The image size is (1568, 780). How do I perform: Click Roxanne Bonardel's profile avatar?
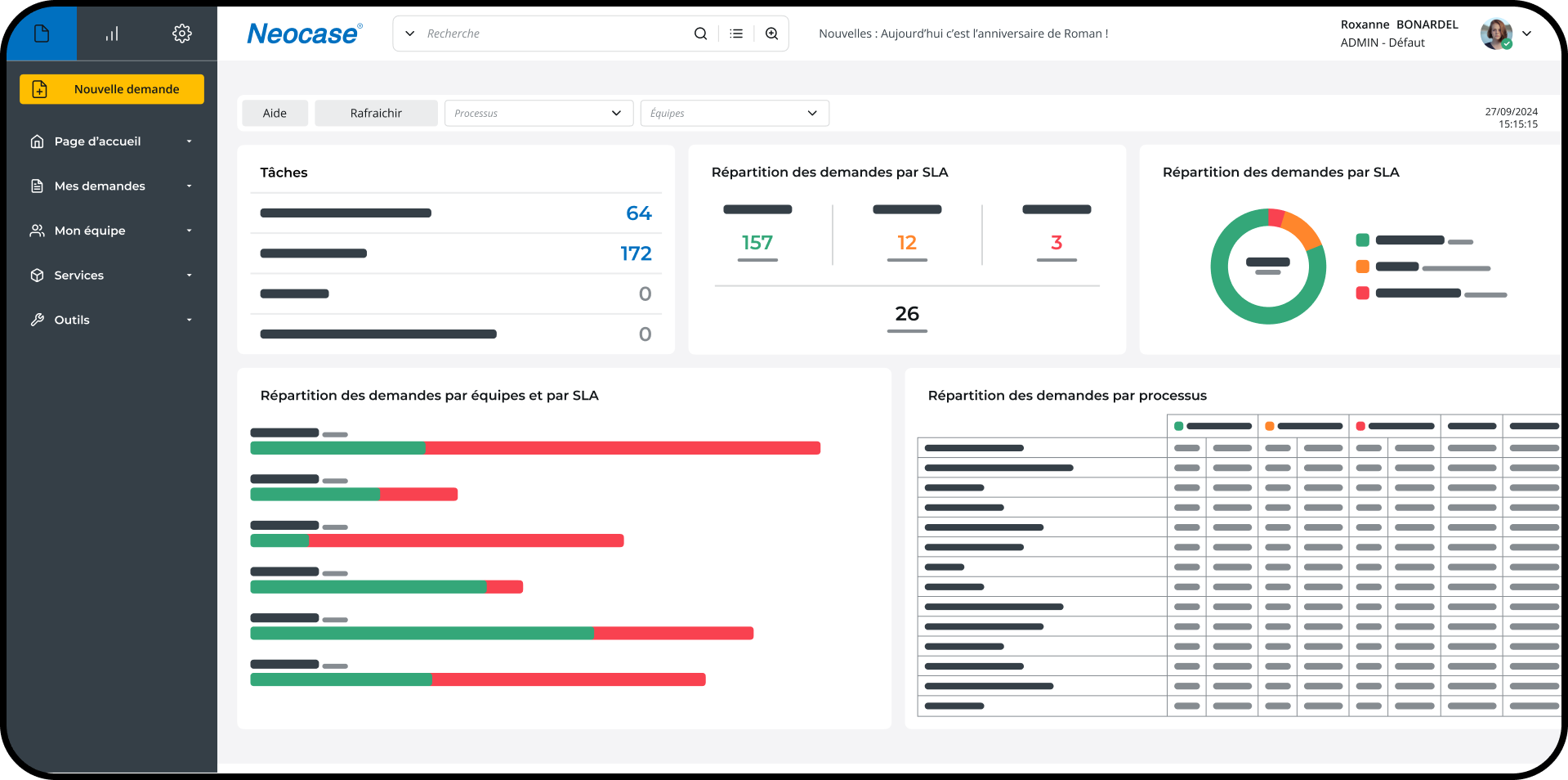[x=1495, y=34]
